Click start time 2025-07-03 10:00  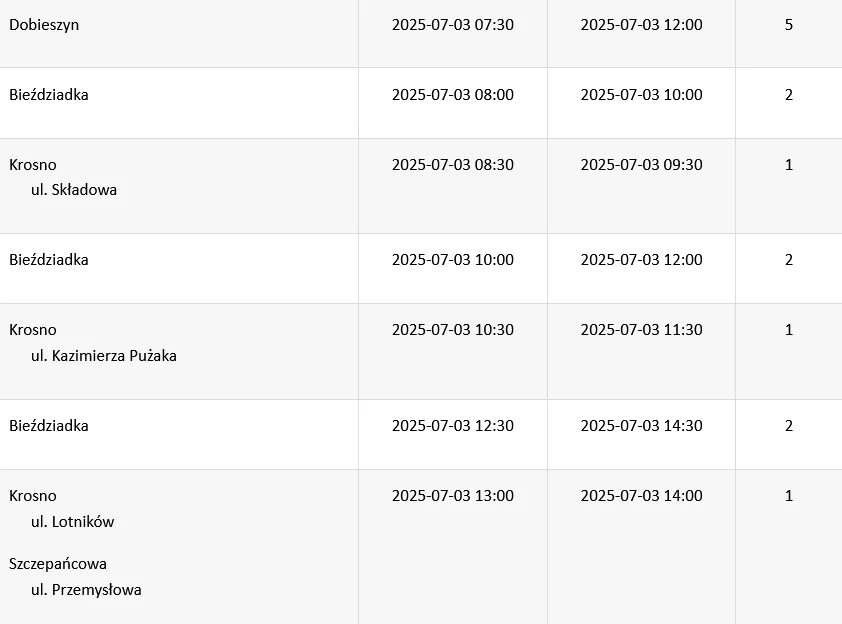[453, 259]
